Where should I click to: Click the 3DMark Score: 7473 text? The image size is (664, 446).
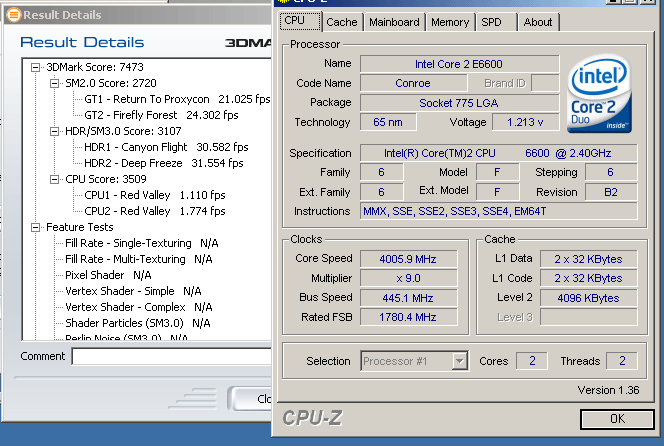point(95,67)
